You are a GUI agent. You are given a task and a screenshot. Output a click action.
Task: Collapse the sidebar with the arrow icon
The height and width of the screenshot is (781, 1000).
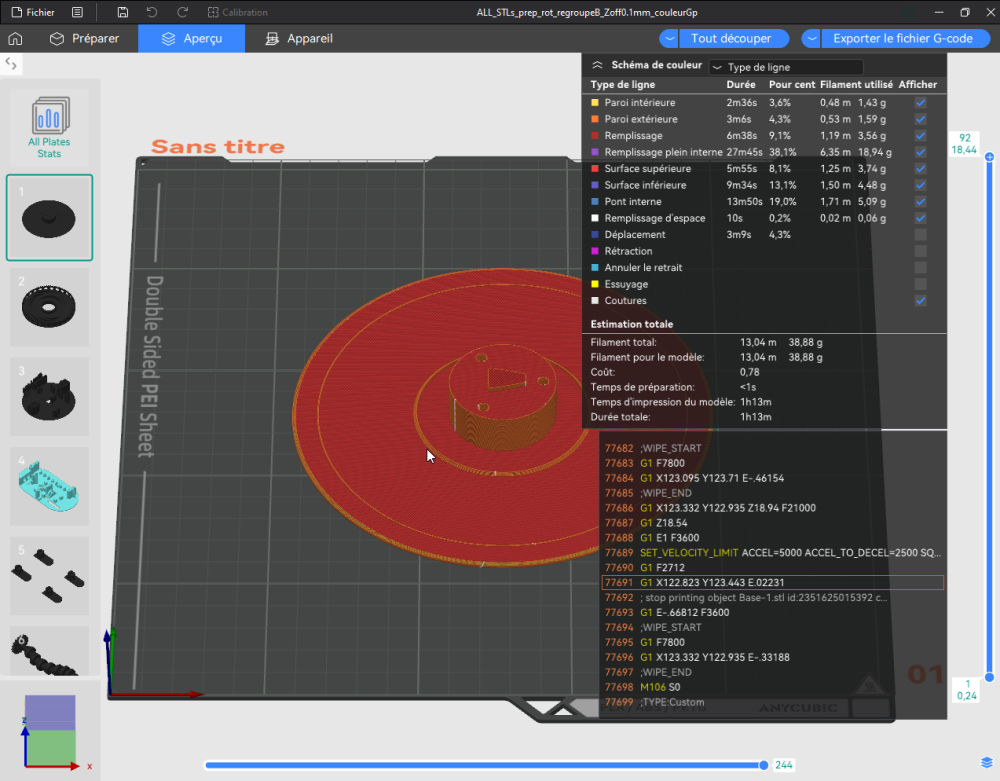click(11, 64)
